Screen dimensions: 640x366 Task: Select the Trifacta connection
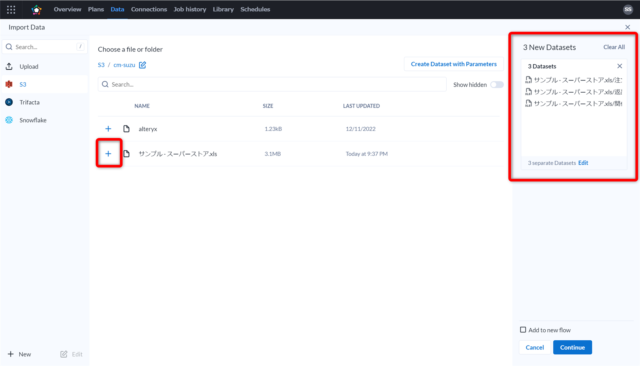44,102
